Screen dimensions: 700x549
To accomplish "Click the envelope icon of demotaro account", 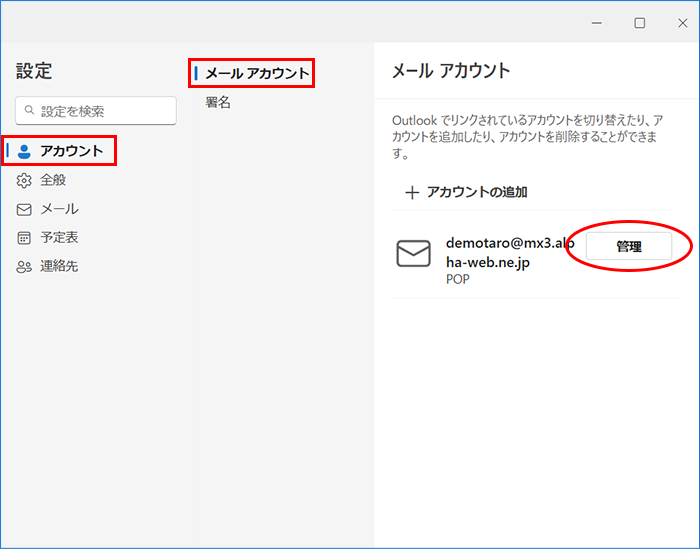I will coord(413,253).
